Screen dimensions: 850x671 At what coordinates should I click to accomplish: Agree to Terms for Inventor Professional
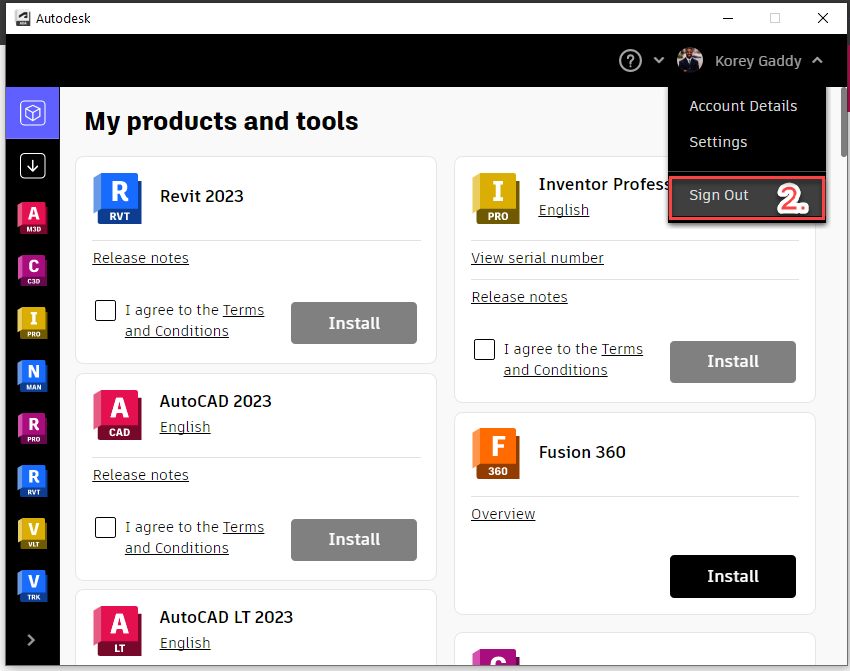pyautogui.click(x=484, y=349)
